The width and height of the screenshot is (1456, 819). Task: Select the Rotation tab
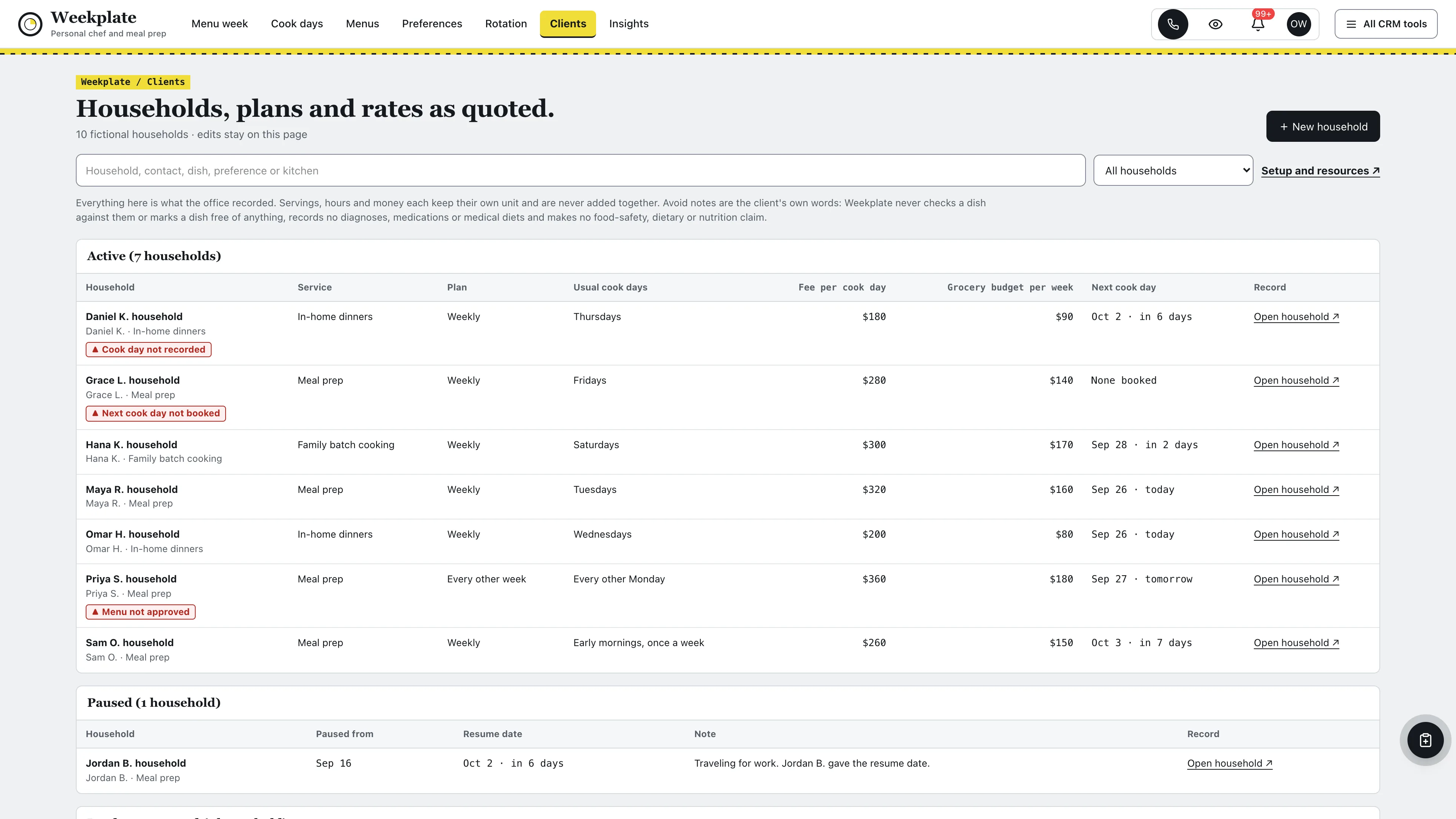click(x=506, y=24)
